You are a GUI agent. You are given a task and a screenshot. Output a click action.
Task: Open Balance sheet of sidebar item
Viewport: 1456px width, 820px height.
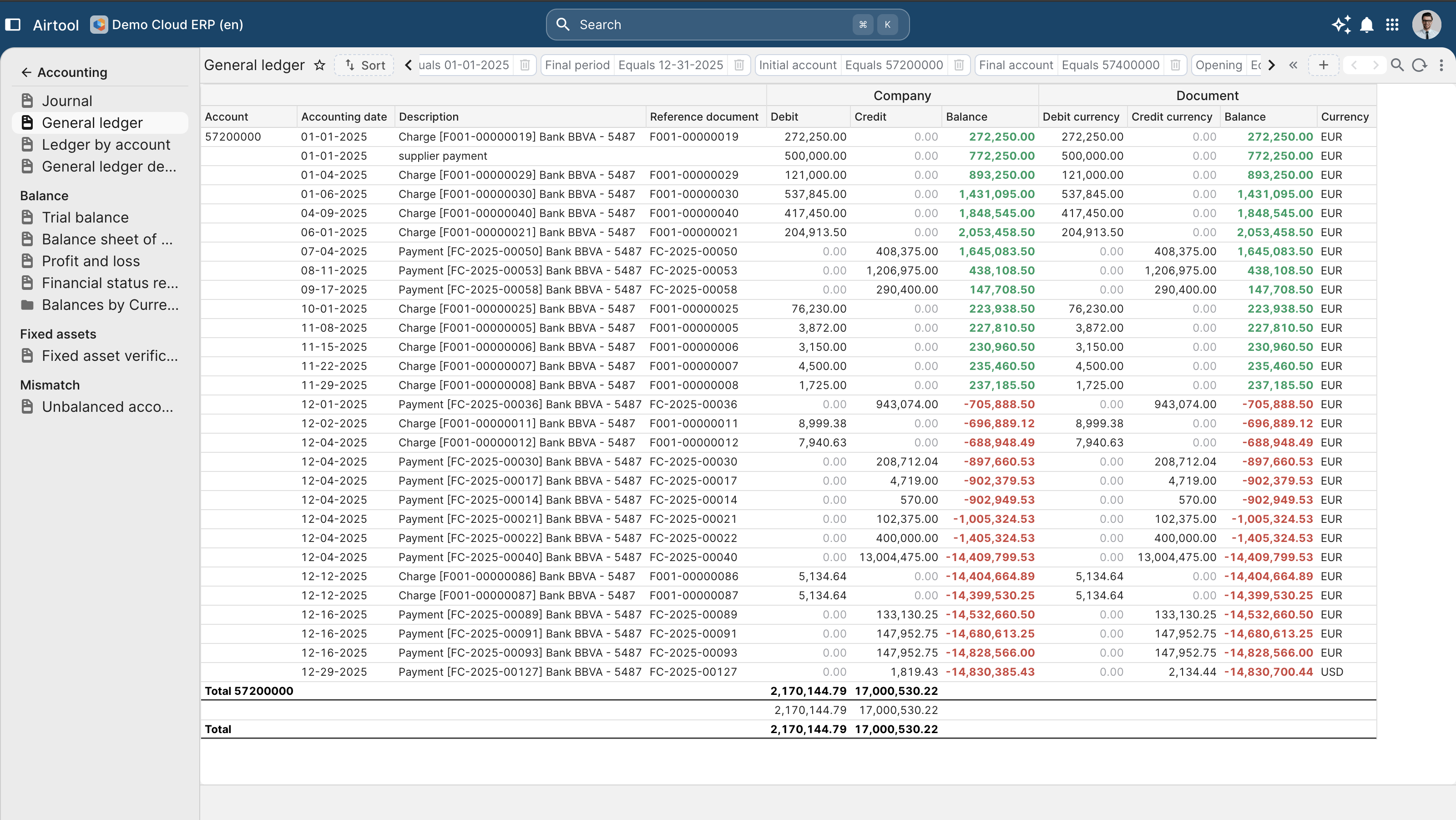point(100,239)
